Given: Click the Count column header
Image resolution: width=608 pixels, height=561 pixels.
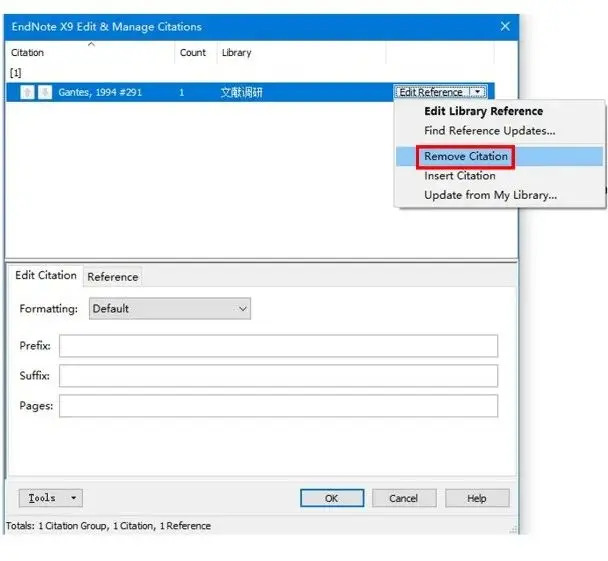Looking at the screenshot, I should coord(195,52).
